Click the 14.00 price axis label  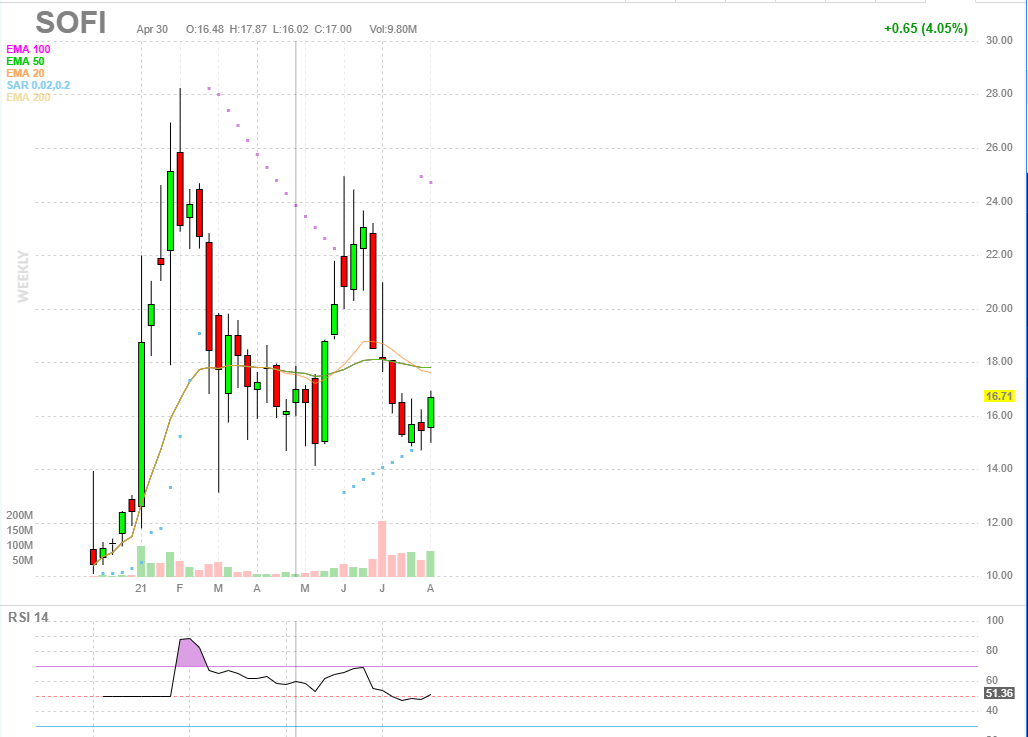point(999,469)
